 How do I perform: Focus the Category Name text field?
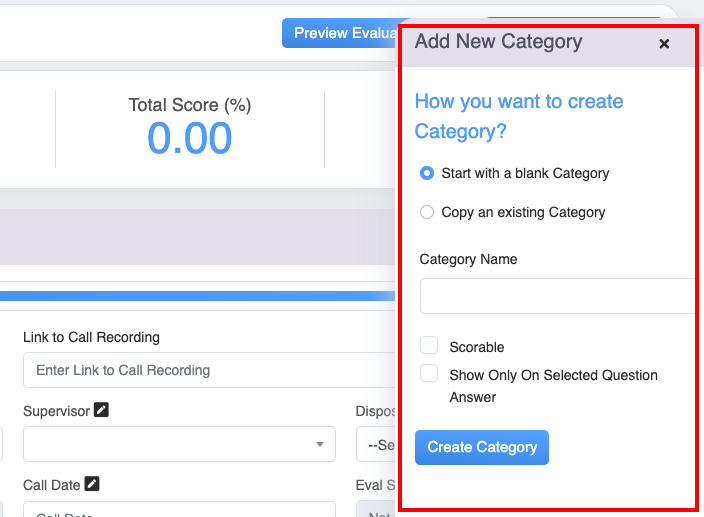556,297
